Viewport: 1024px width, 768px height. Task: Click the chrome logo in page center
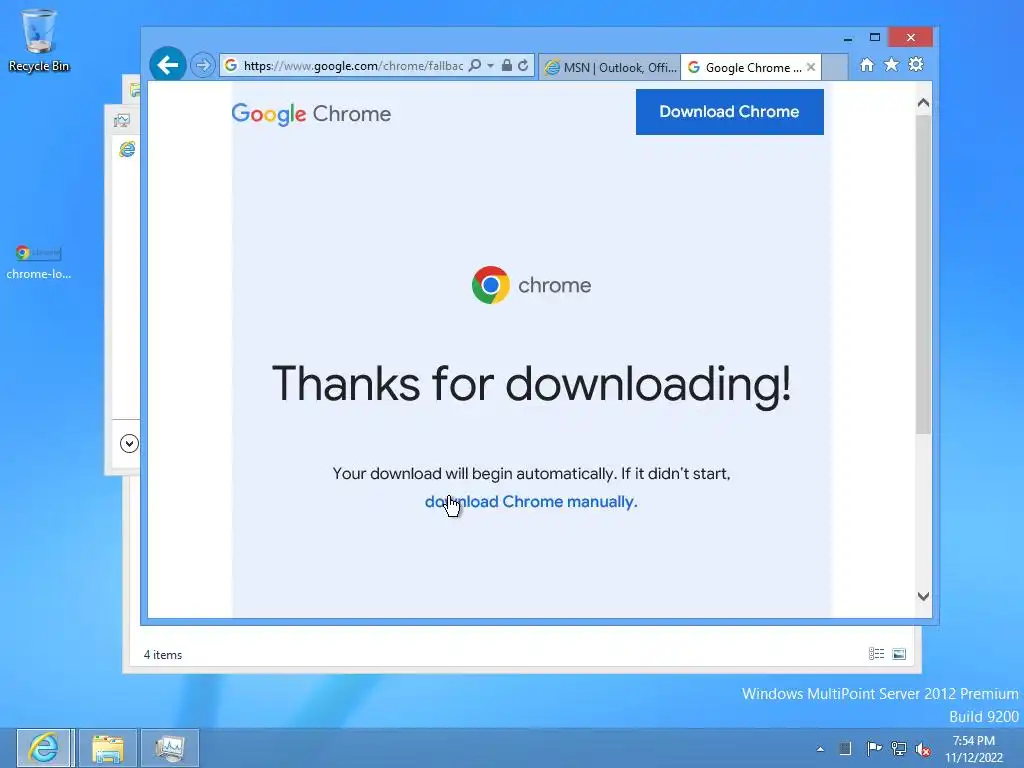tap(531, 285)
